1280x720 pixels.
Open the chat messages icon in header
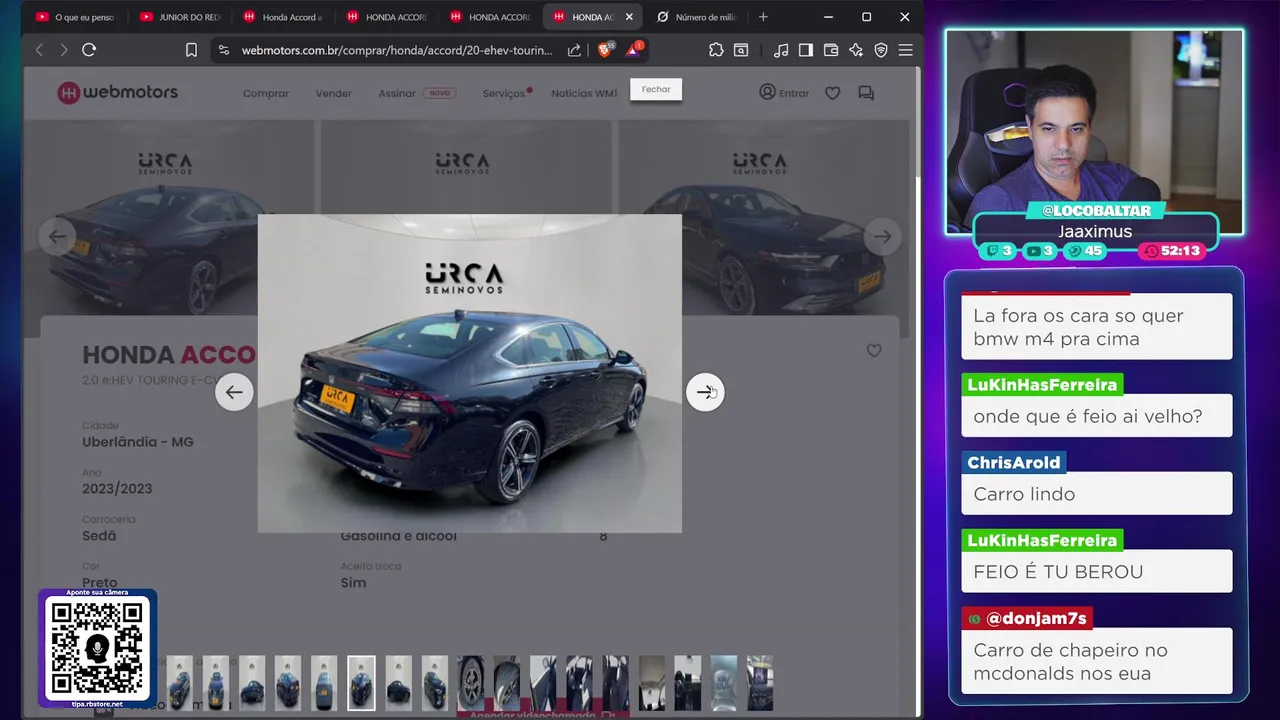pos(866,93)
